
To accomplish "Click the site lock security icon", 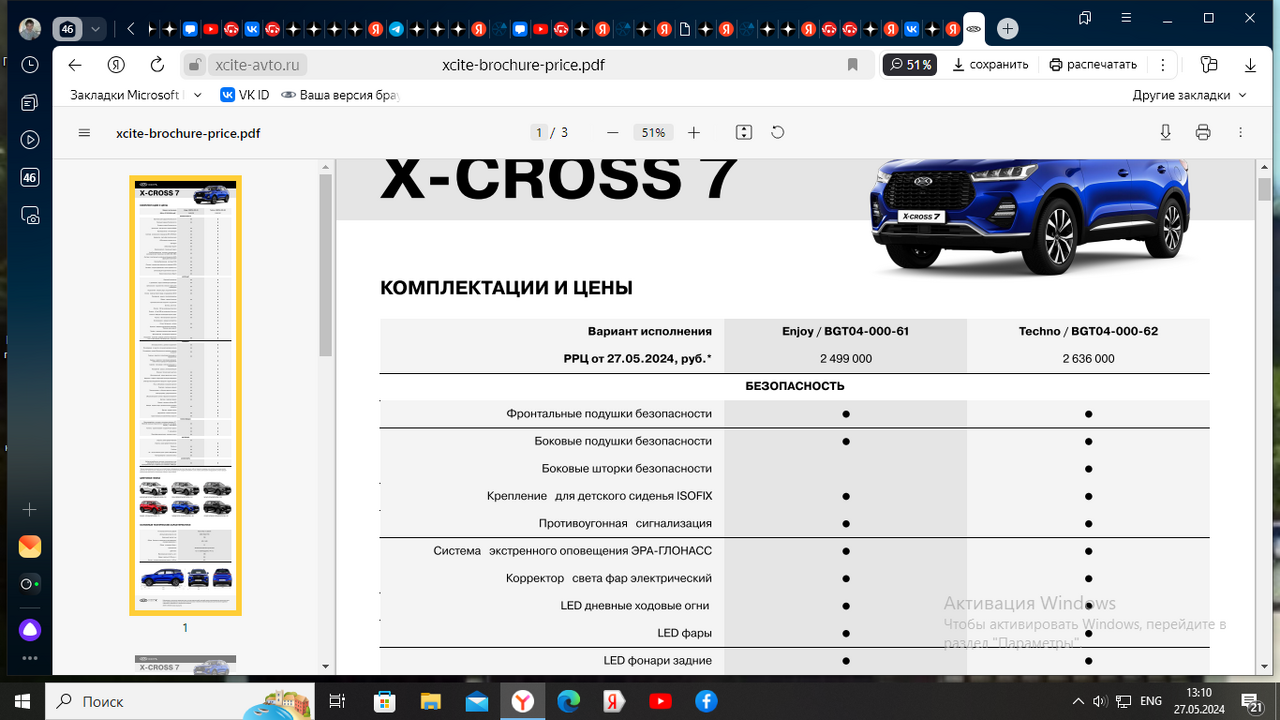I will 194,65.
